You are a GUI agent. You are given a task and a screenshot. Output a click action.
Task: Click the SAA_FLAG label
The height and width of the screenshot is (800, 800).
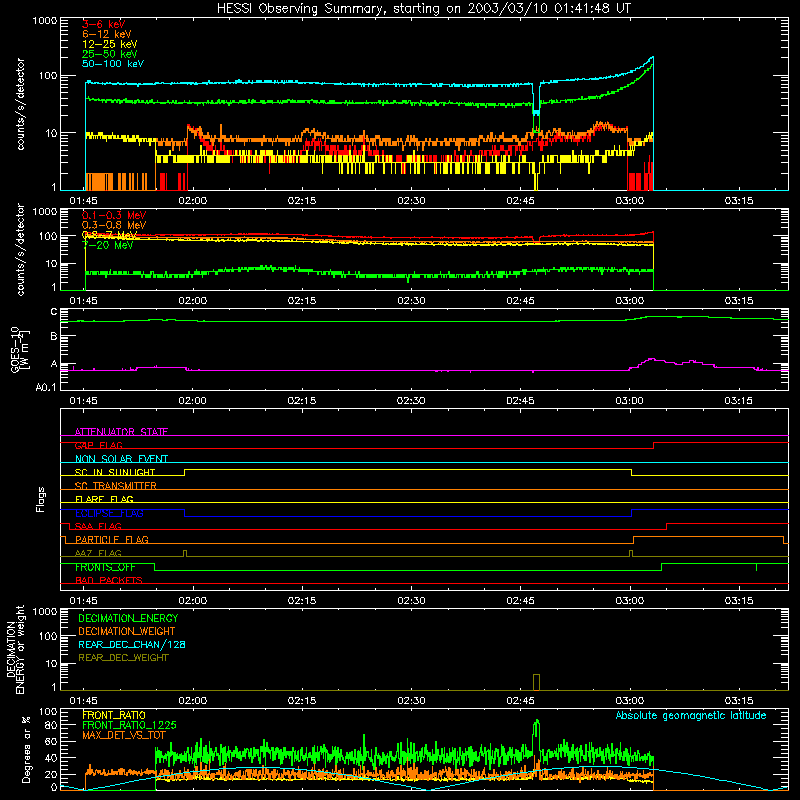(98, 526)
